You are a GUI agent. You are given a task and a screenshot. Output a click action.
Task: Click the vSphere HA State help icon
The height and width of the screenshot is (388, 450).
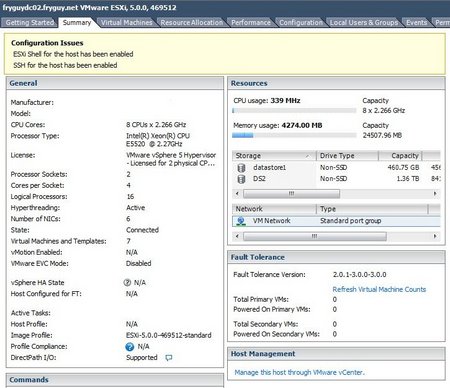(x=127, y=283)
